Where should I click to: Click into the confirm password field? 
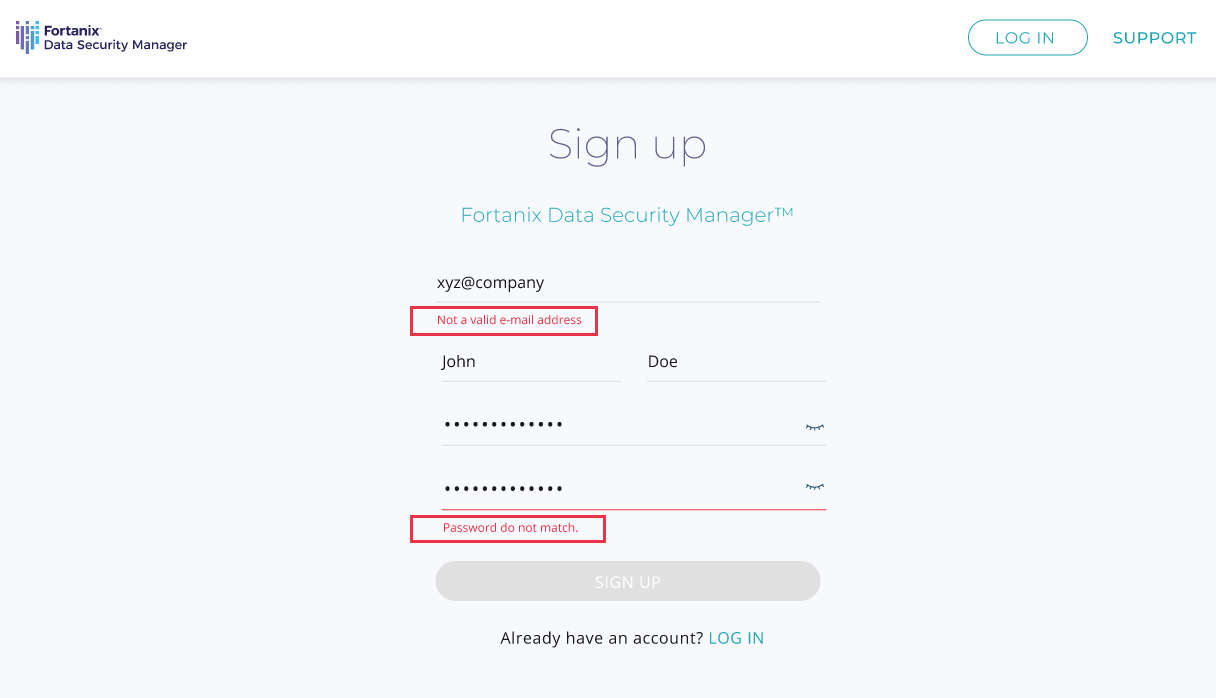[620, 488]
